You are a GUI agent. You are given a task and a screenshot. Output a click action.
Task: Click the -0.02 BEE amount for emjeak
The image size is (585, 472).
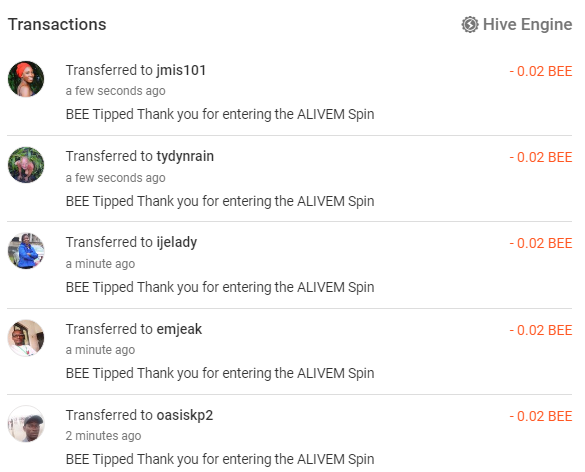pyautogui.click(x=541, y=330)
